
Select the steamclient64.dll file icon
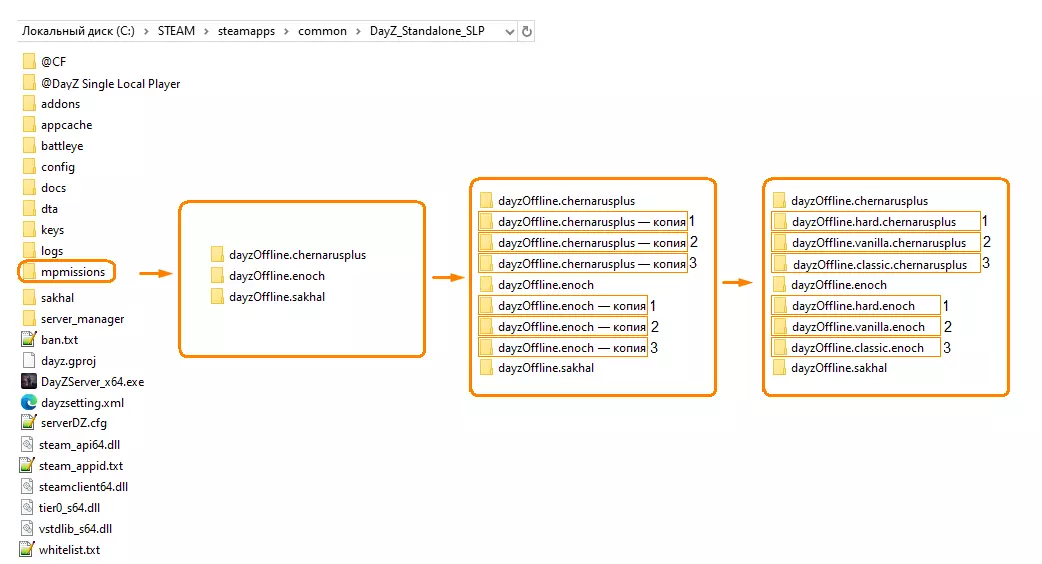point(27,486)
